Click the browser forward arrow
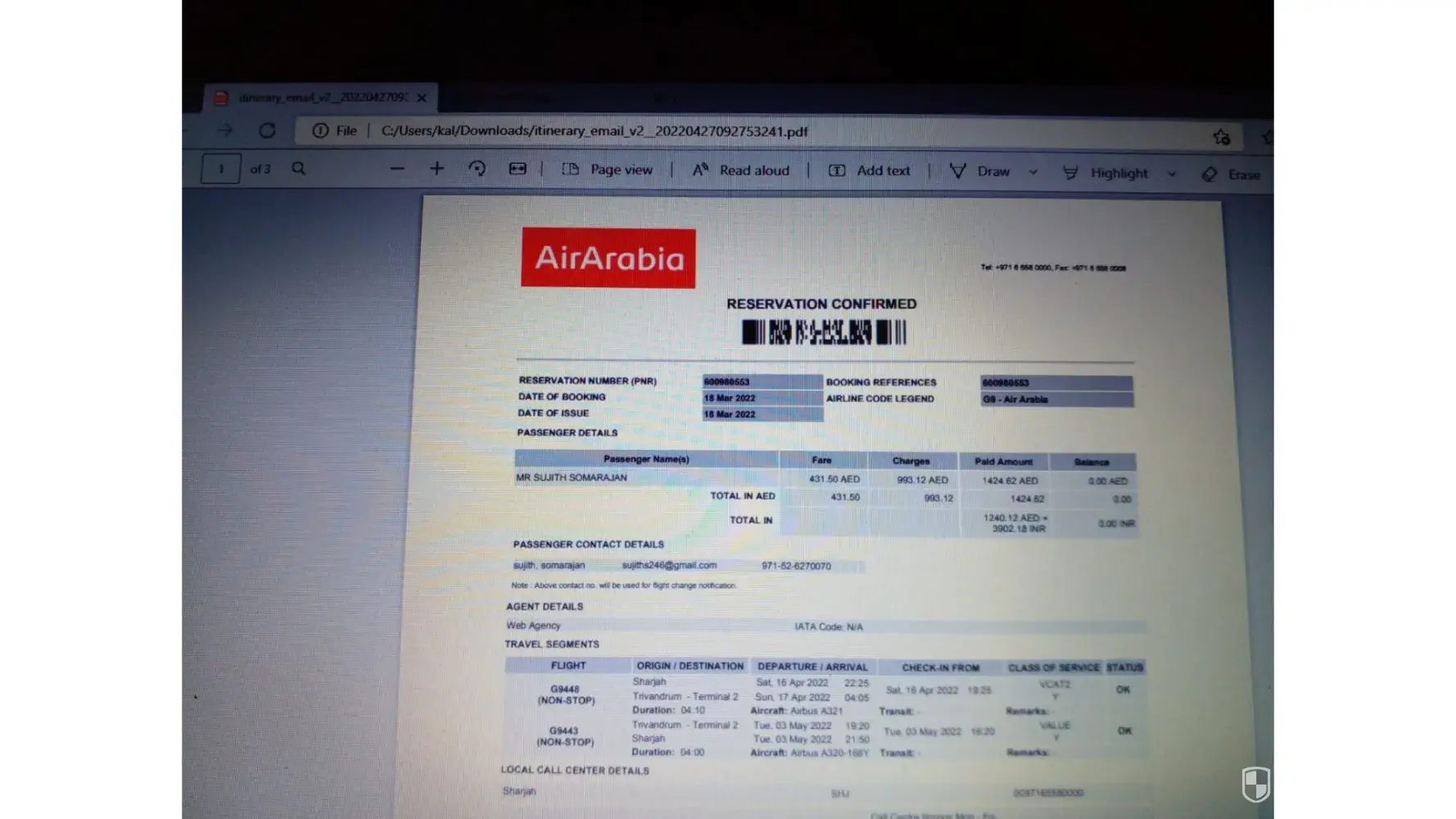Screen dimensions: 1456x819 (225, 130)
